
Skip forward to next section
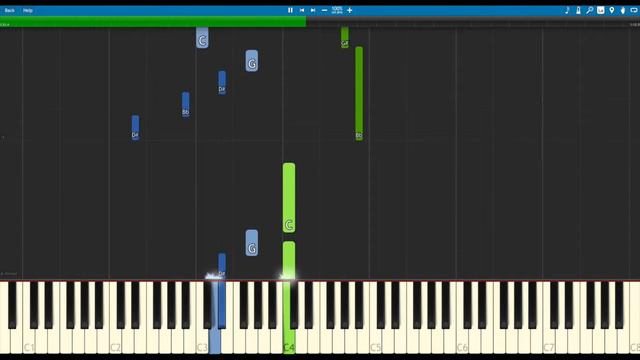click(313, 10)
